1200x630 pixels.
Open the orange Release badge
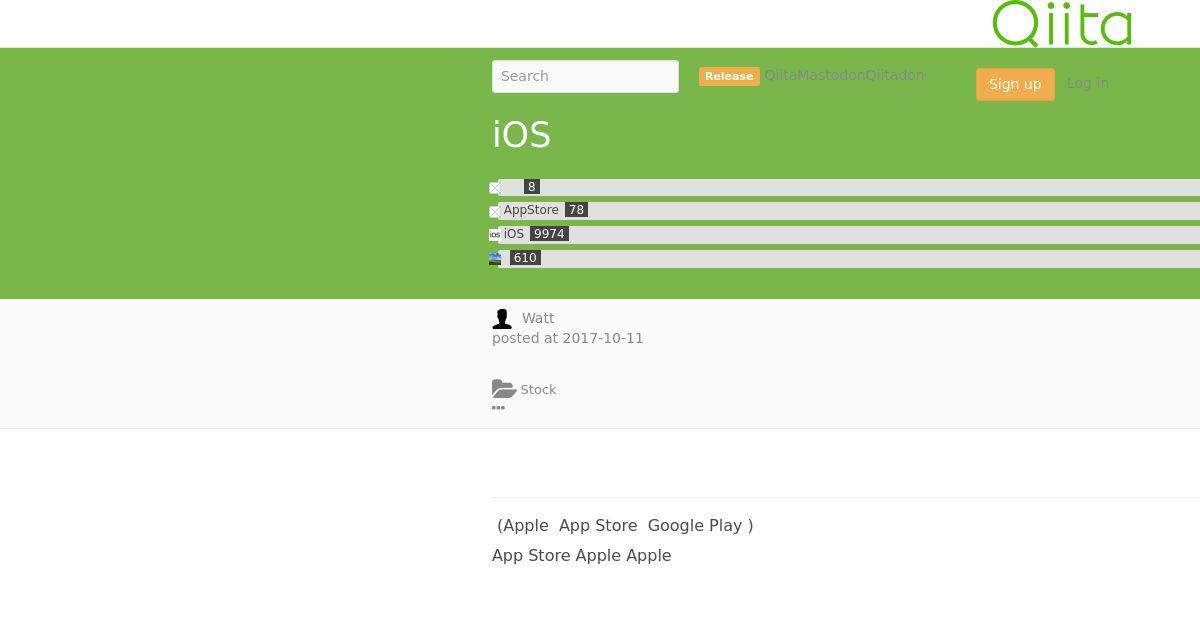click(x=729, y=76)
